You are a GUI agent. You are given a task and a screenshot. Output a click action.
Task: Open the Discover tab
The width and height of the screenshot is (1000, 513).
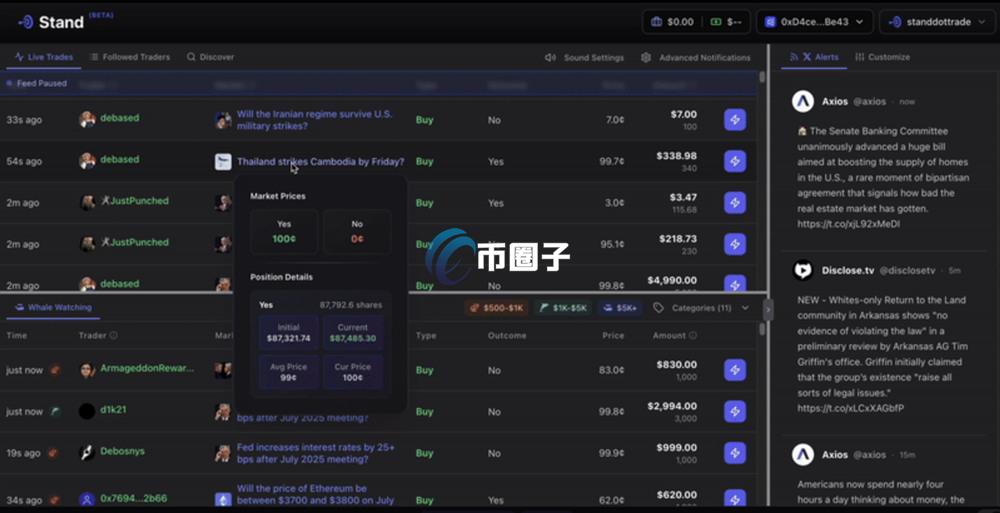coord(210,58)
